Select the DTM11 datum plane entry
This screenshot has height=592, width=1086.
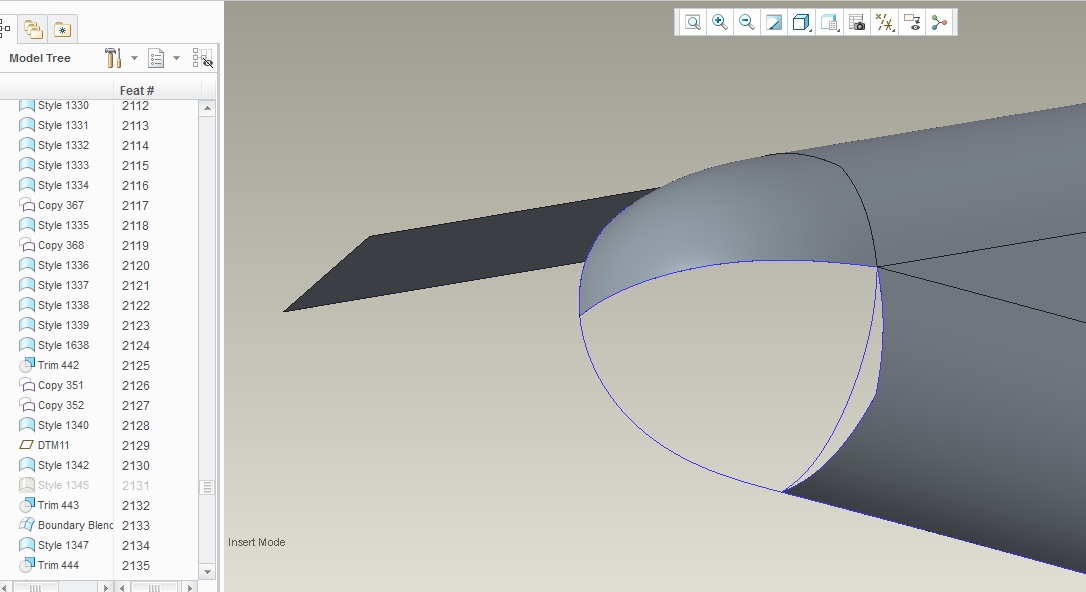(53, 446)
